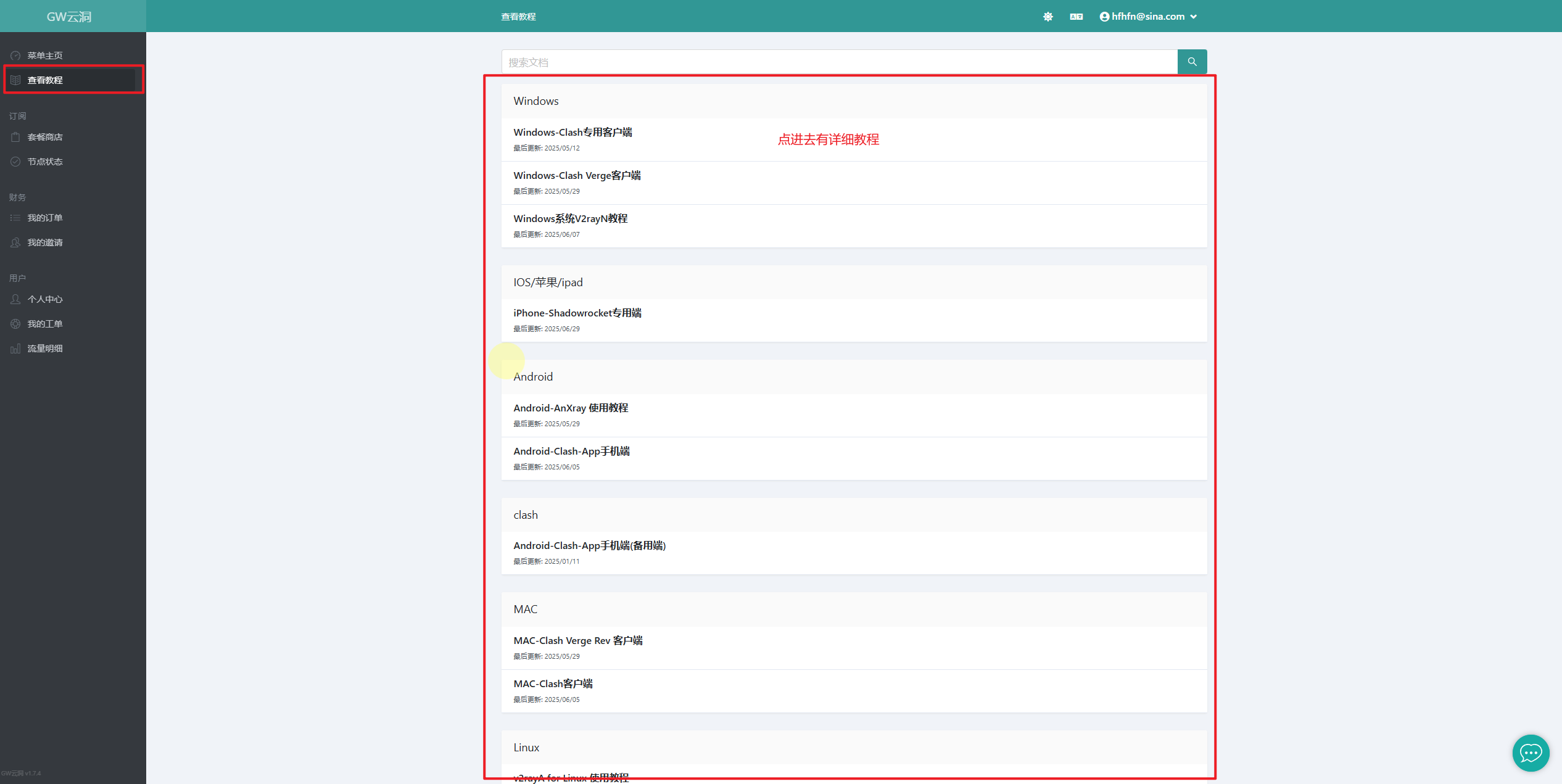Click the GW云洞 logo

point(69,17)
